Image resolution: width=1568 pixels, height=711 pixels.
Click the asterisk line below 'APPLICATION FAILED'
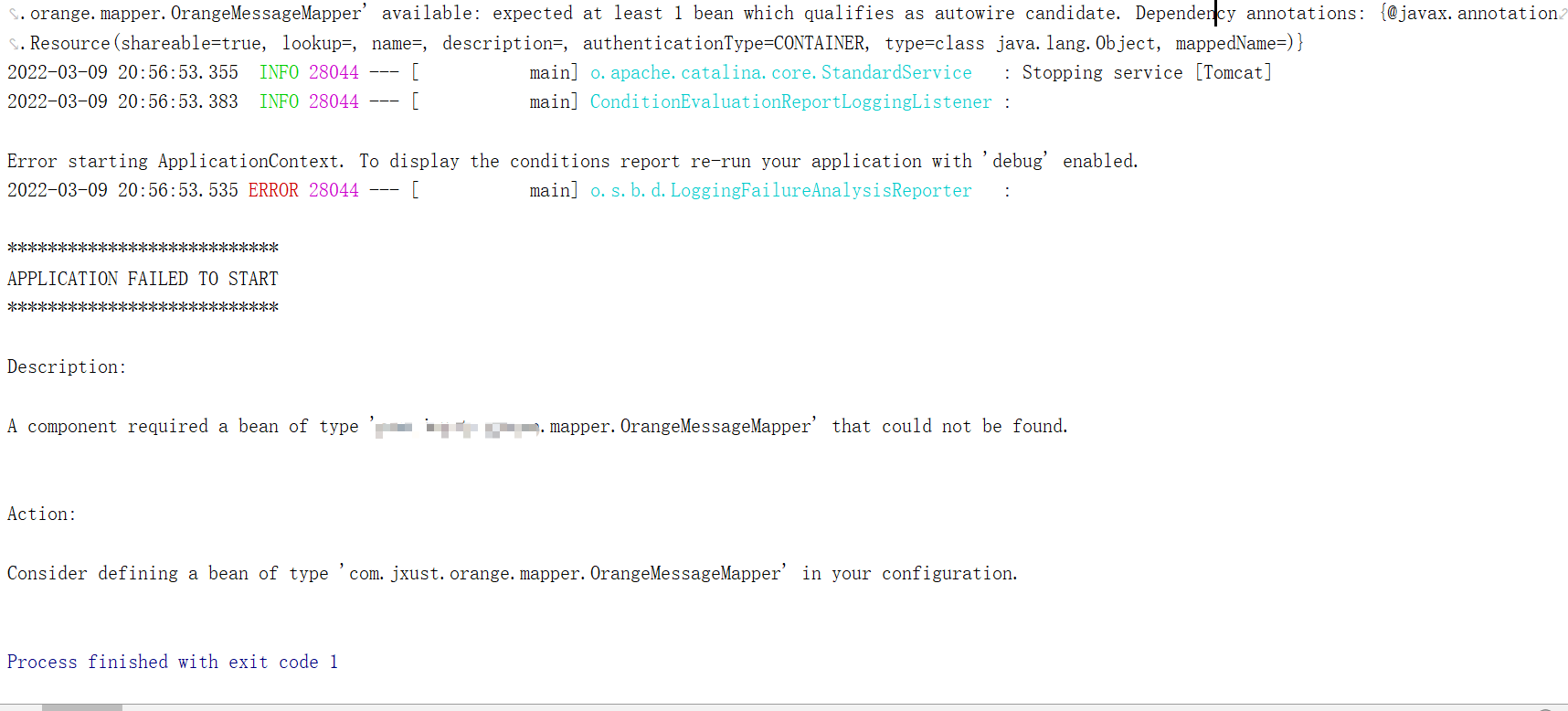tap(143, 307)
